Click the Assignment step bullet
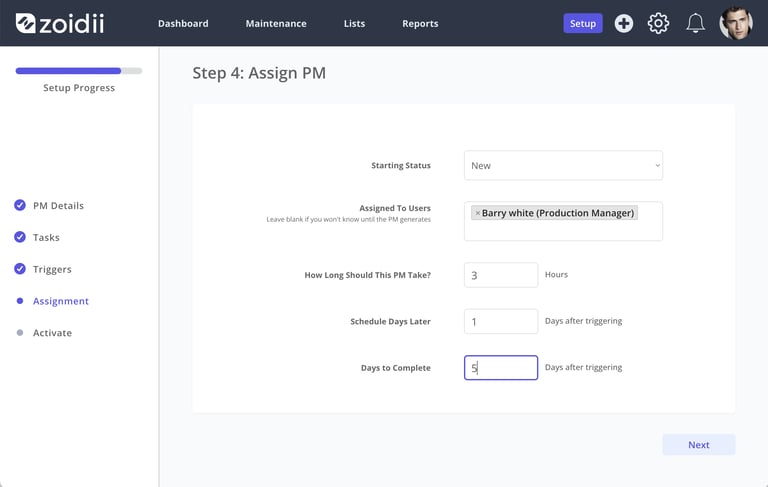 tap(20, 301)
